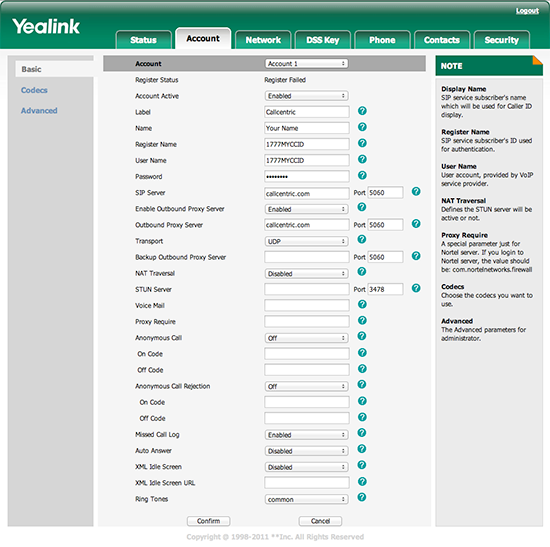Click help icon beside Name field
Viewport: 550px width, 547px height.
[362, 127]
